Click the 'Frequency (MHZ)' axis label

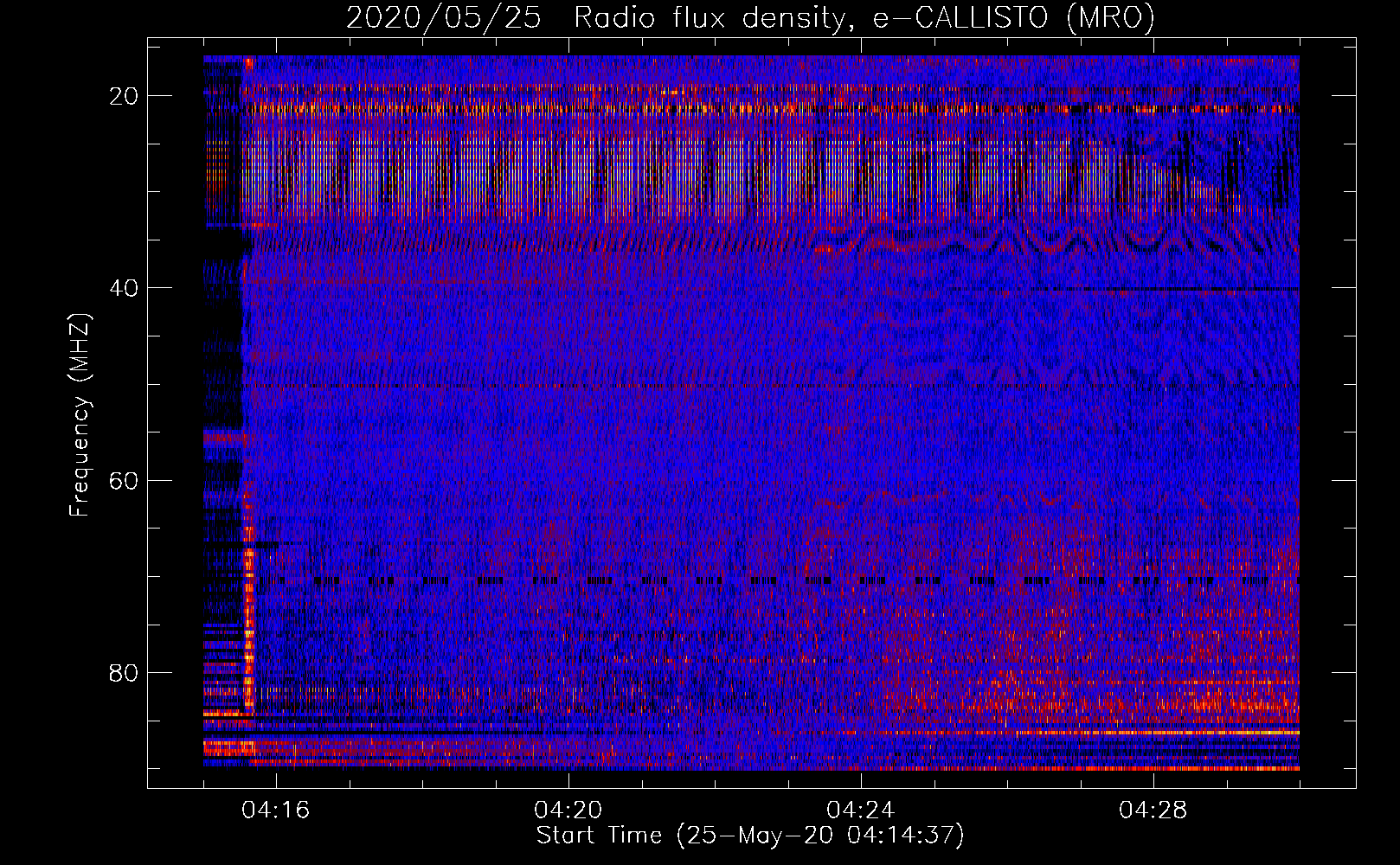point(80,415)
